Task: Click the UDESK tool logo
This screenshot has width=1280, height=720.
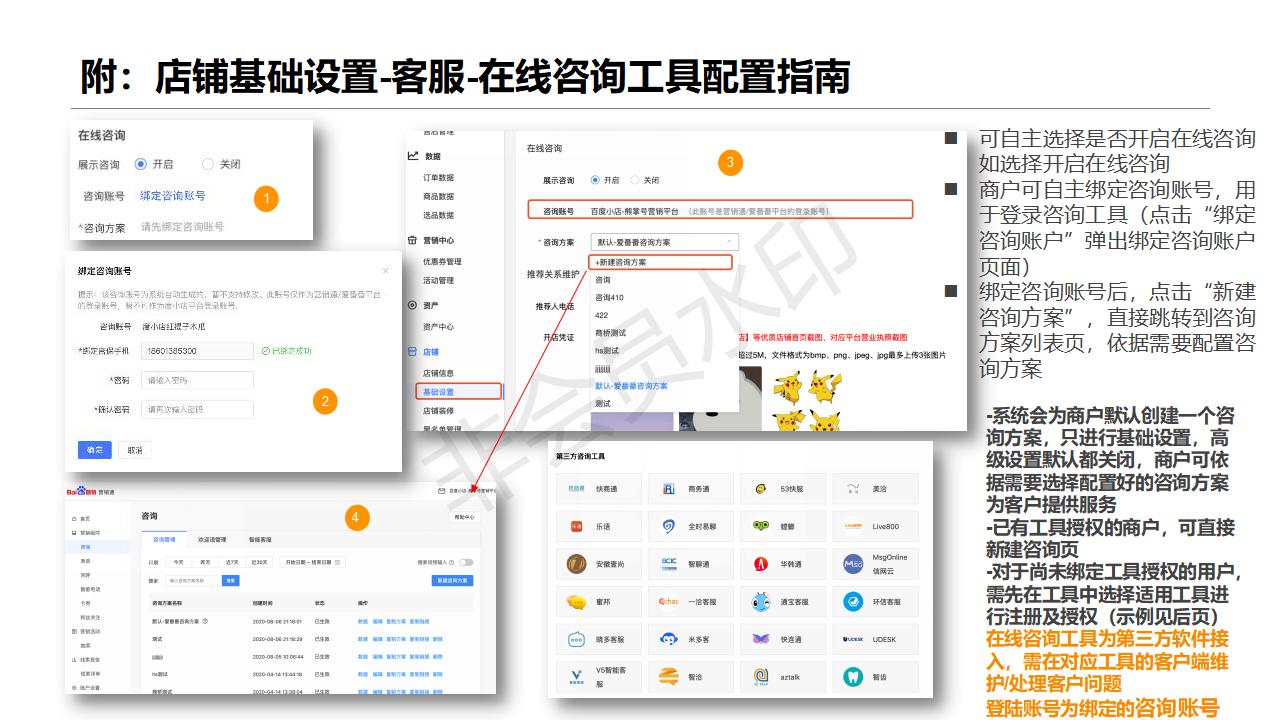Action: point(853,639)
